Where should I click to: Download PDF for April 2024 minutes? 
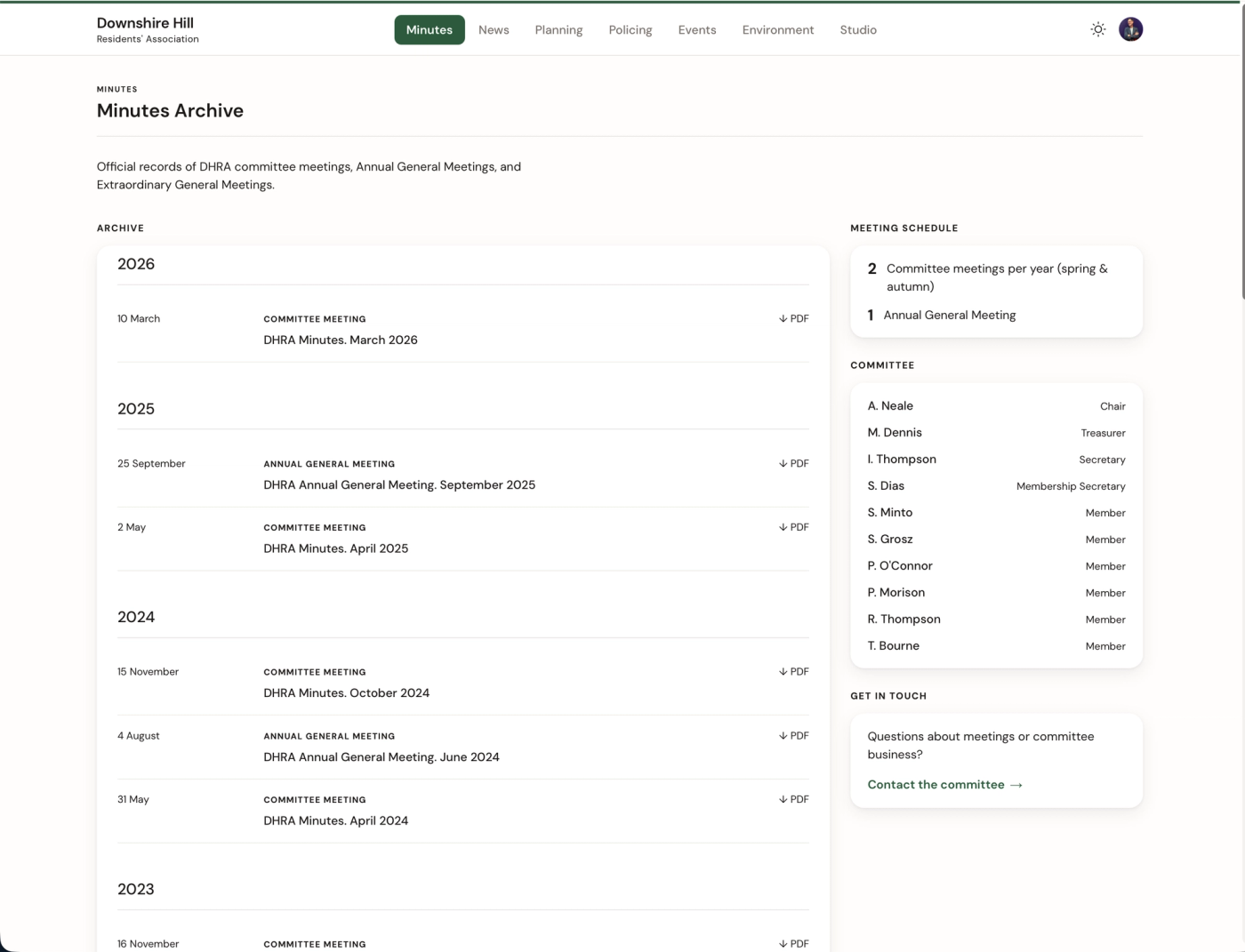[x=793, y=799]
